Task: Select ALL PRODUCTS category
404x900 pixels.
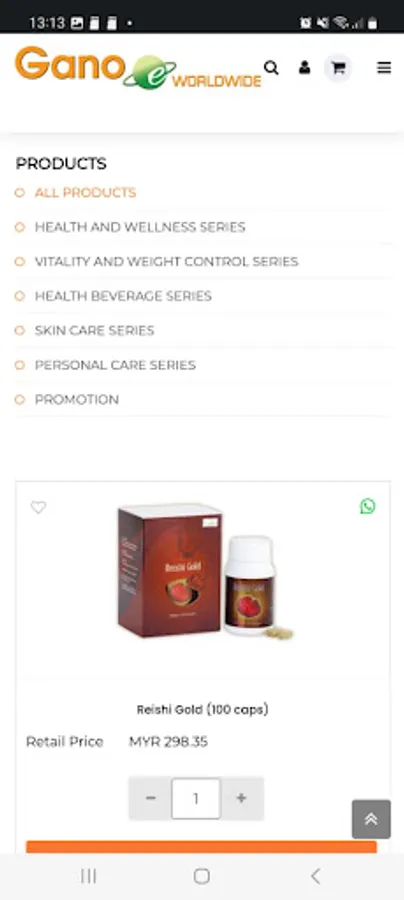Action: coord(86,193)
